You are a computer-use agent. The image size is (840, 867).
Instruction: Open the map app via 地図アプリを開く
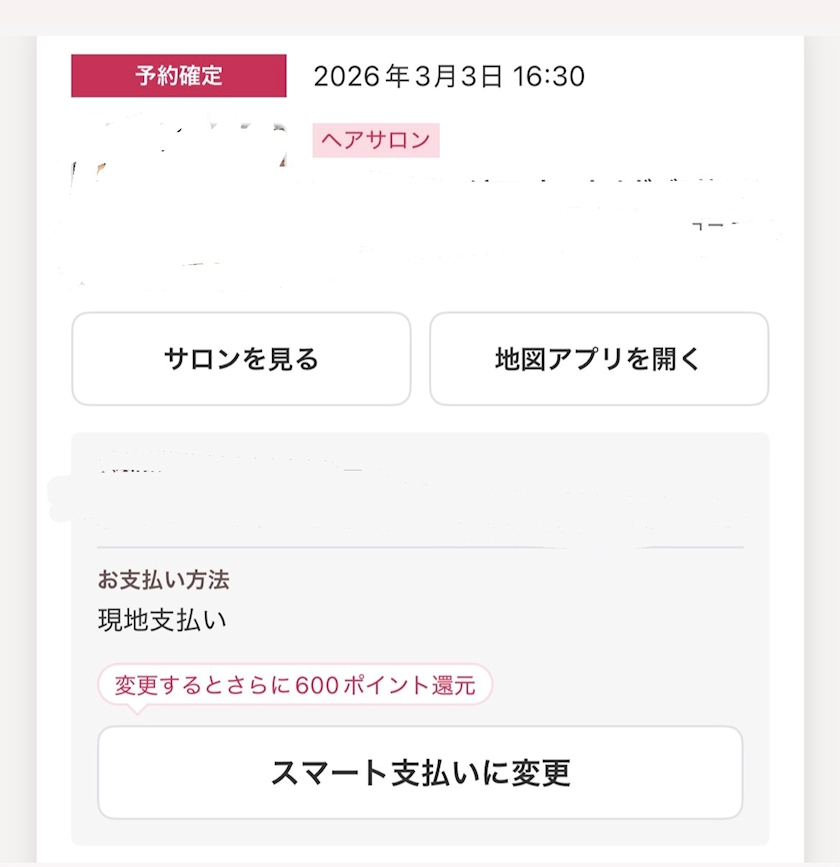599,359
